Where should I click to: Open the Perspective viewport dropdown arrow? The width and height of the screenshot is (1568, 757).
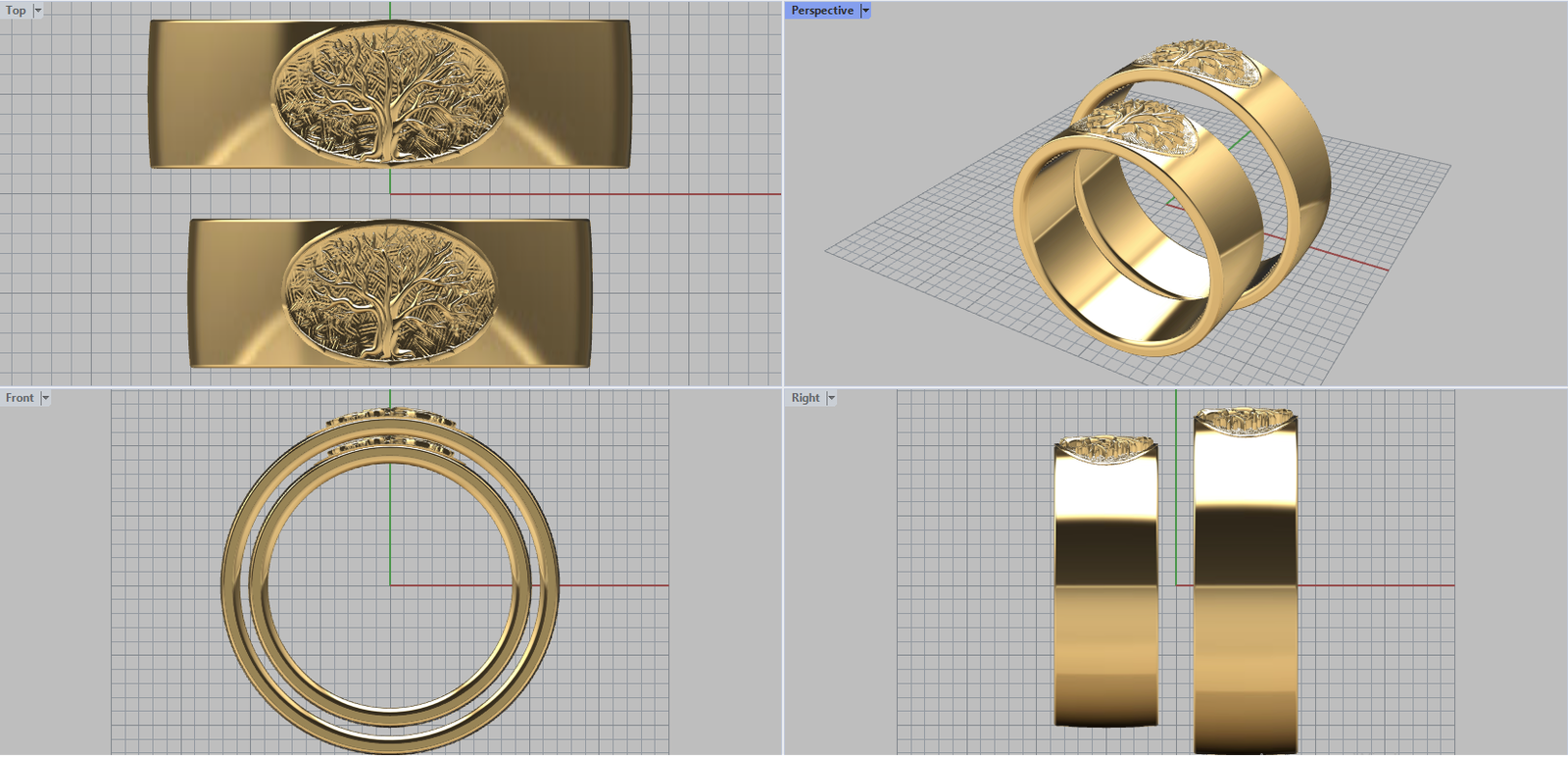[865, 11]
